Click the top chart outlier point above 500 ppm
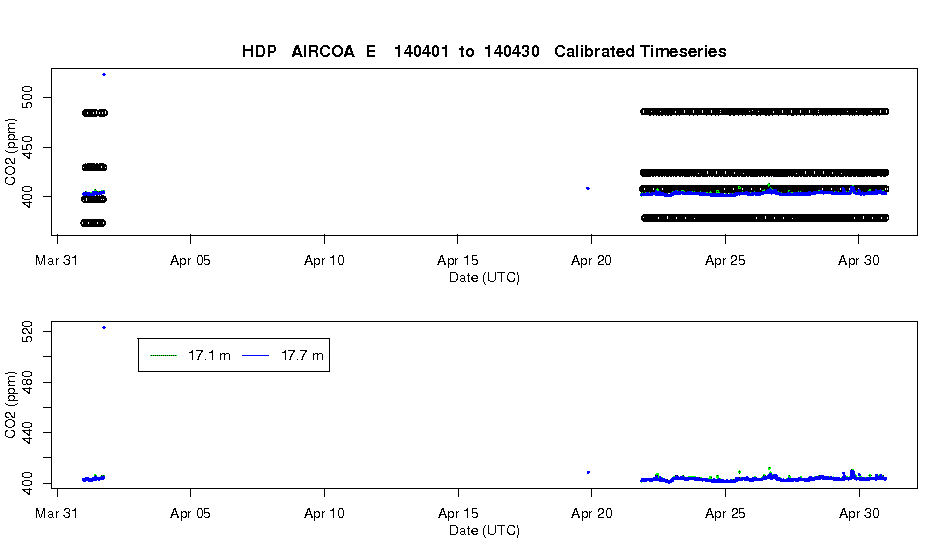Screen dimensions: 936x540 point(104,75)
